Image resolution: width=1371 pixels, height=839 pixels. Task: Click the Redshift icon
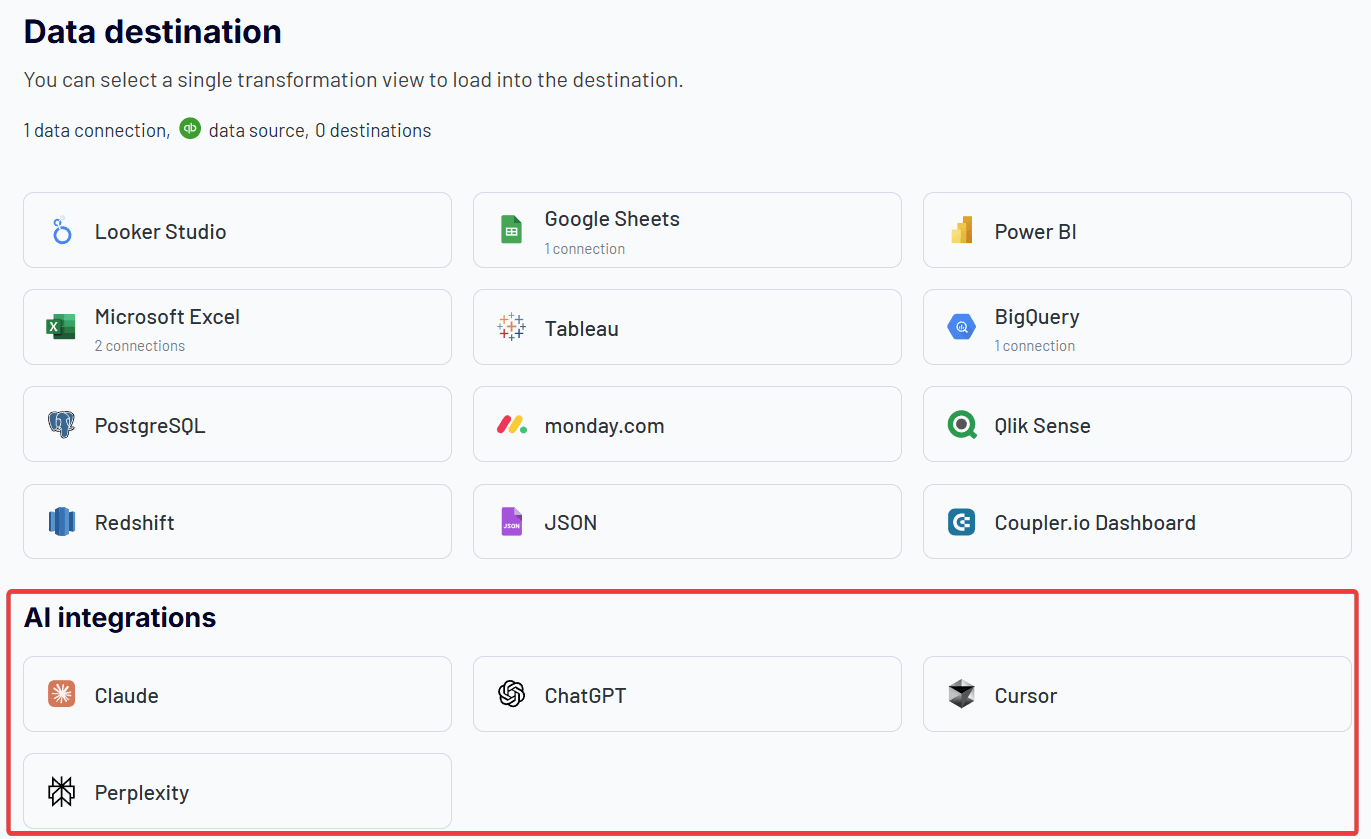[61, 522]
